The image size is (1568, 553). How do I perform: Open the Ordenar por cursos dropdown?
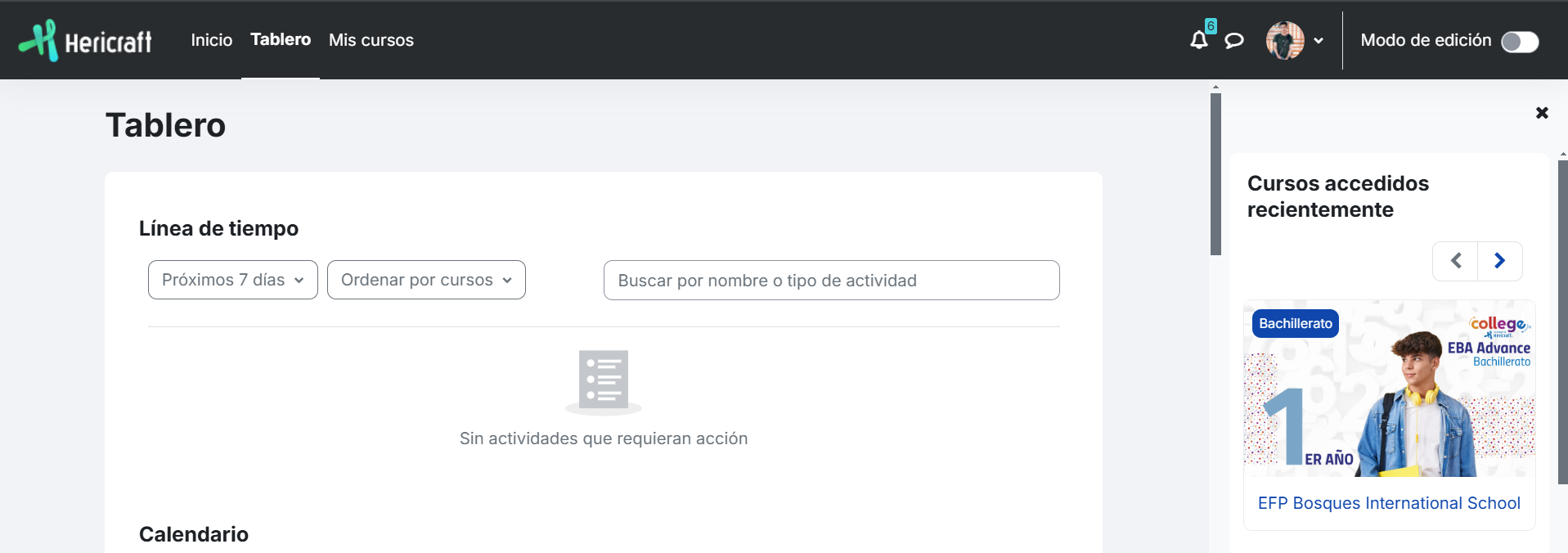tap(426, 280)
